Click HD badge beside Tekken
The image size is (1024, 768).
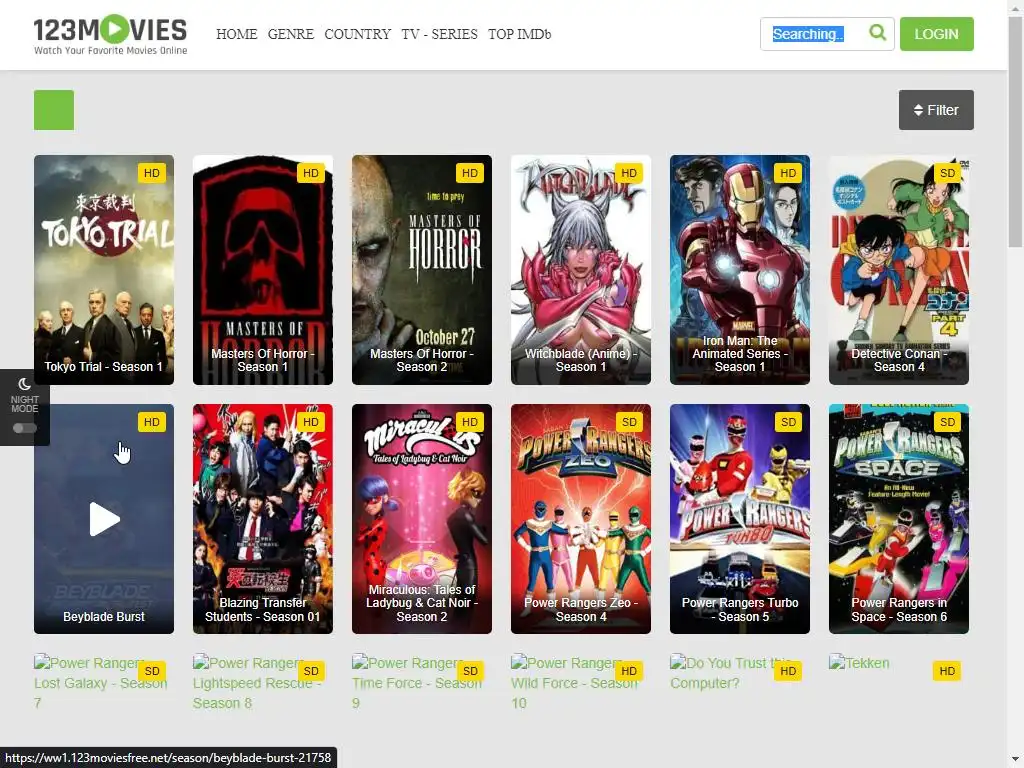947,671
